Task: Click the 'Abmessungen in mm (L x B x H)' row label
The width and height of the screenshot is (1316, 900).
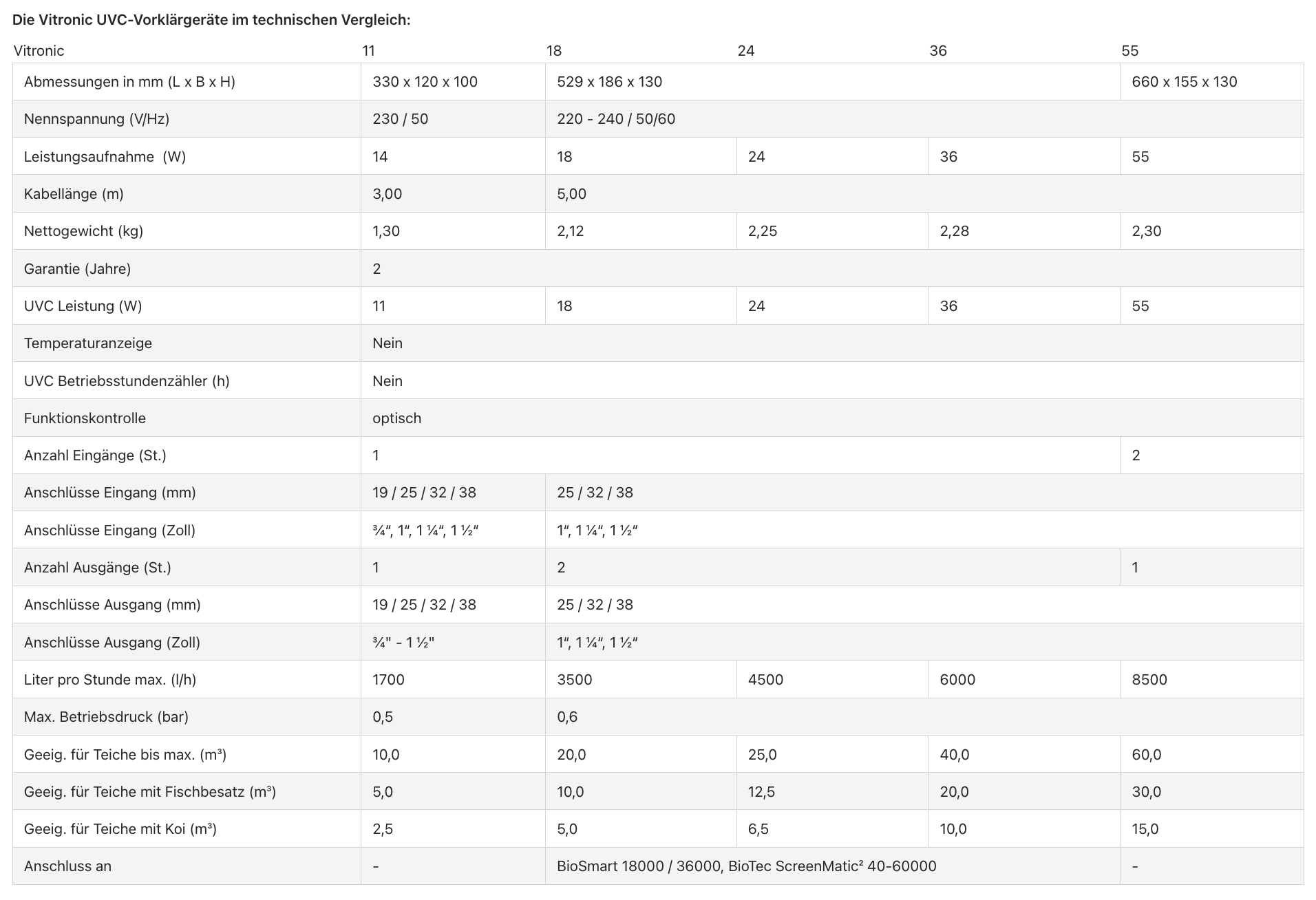Action: click(x=129, y=82)
